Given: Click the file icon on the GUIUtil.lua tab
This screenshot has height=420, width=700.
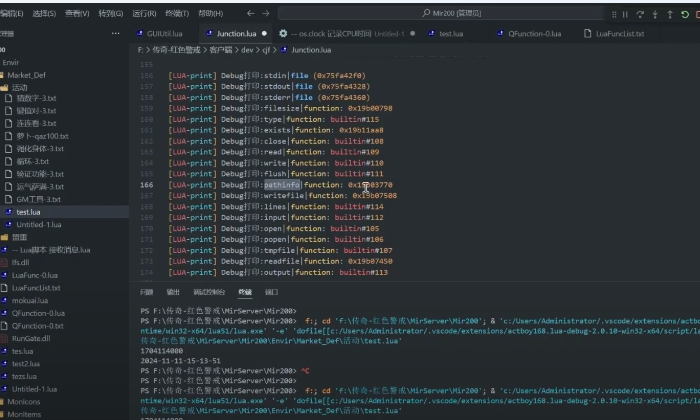Looking at the screenshot, I should point(138,33).
